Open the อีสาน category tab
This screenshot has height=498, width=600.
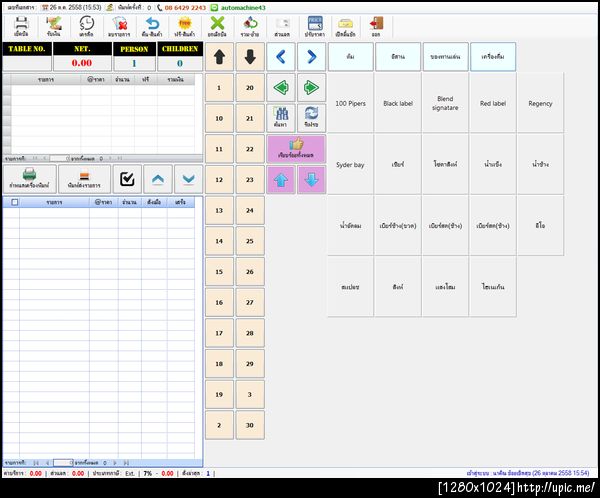point(398,57)
